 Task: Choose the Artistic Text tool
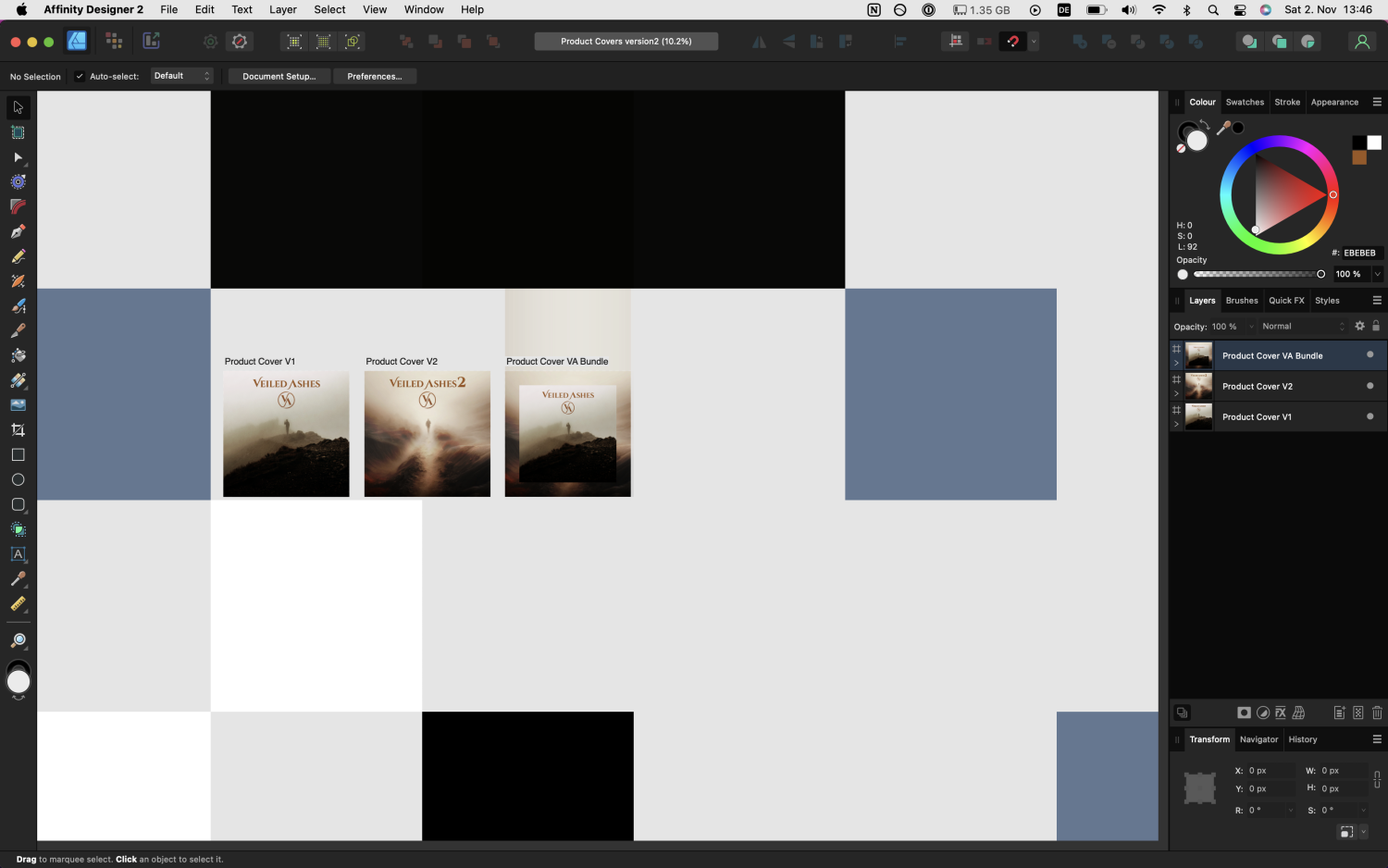[x=18, y=554]
